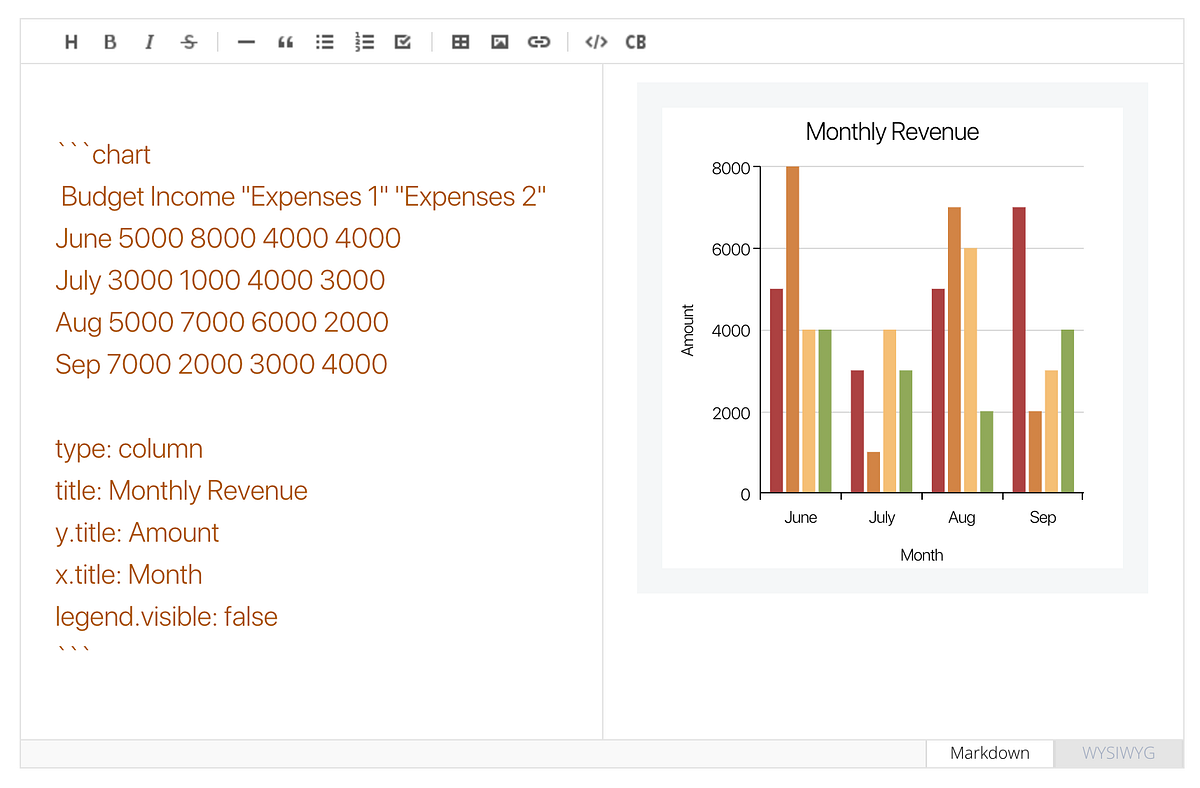Click the tallest orange bar in June

792,329
